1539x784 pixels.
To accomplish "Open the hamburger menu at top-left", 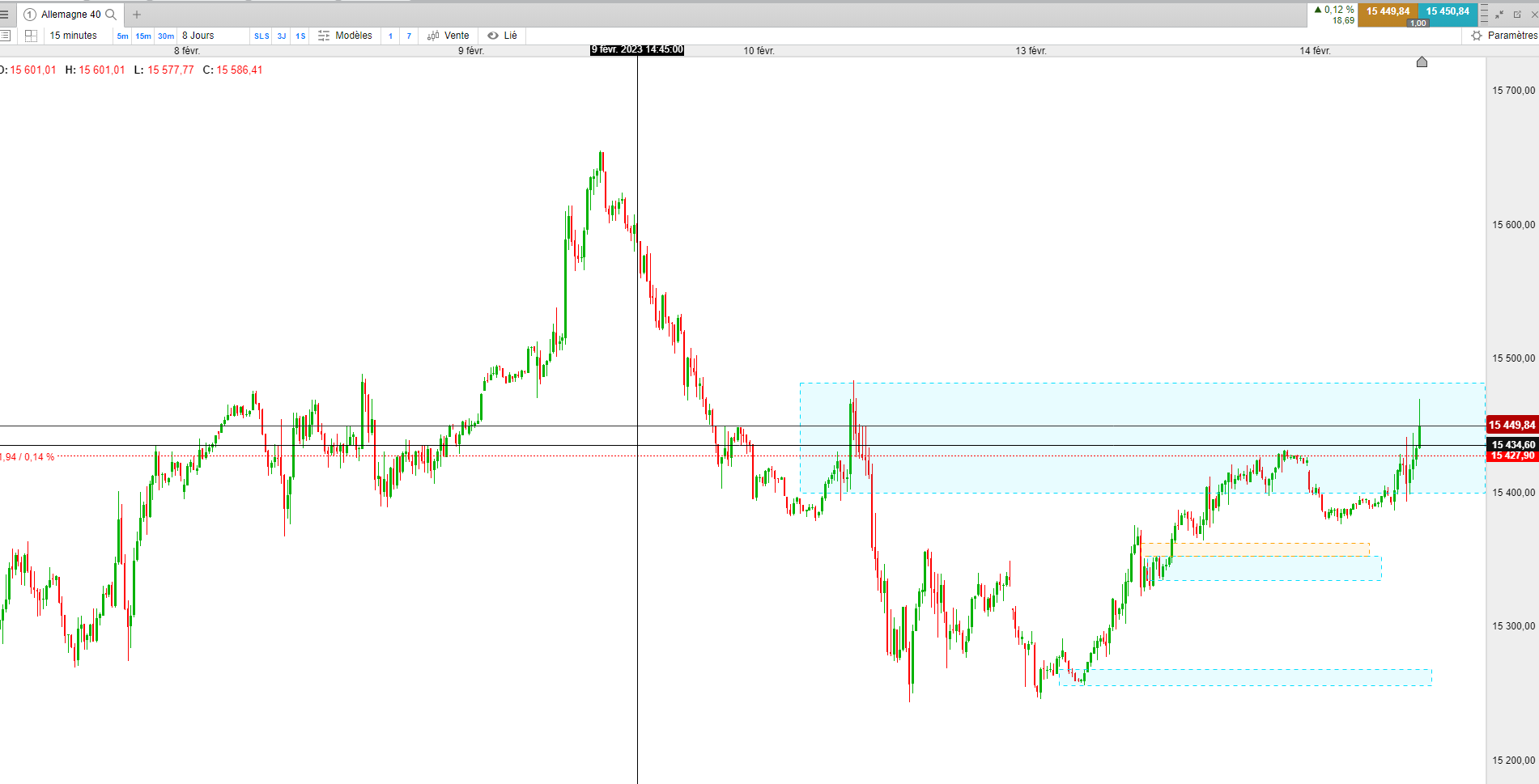I will pyautogui.click(x=4, y=15).
